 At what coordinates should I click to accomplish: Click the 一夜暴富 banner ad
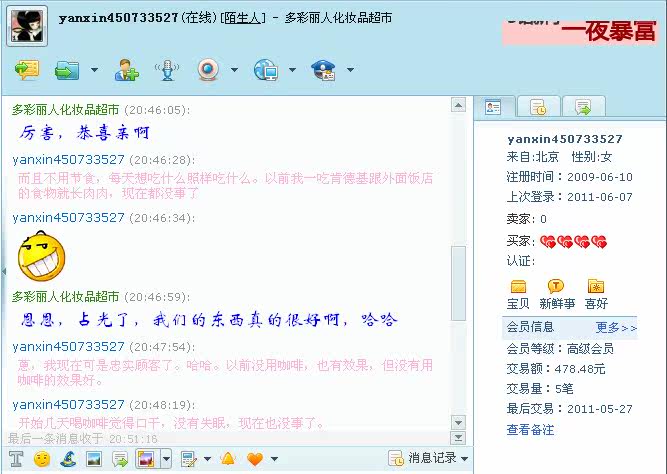tap(580, 32)
